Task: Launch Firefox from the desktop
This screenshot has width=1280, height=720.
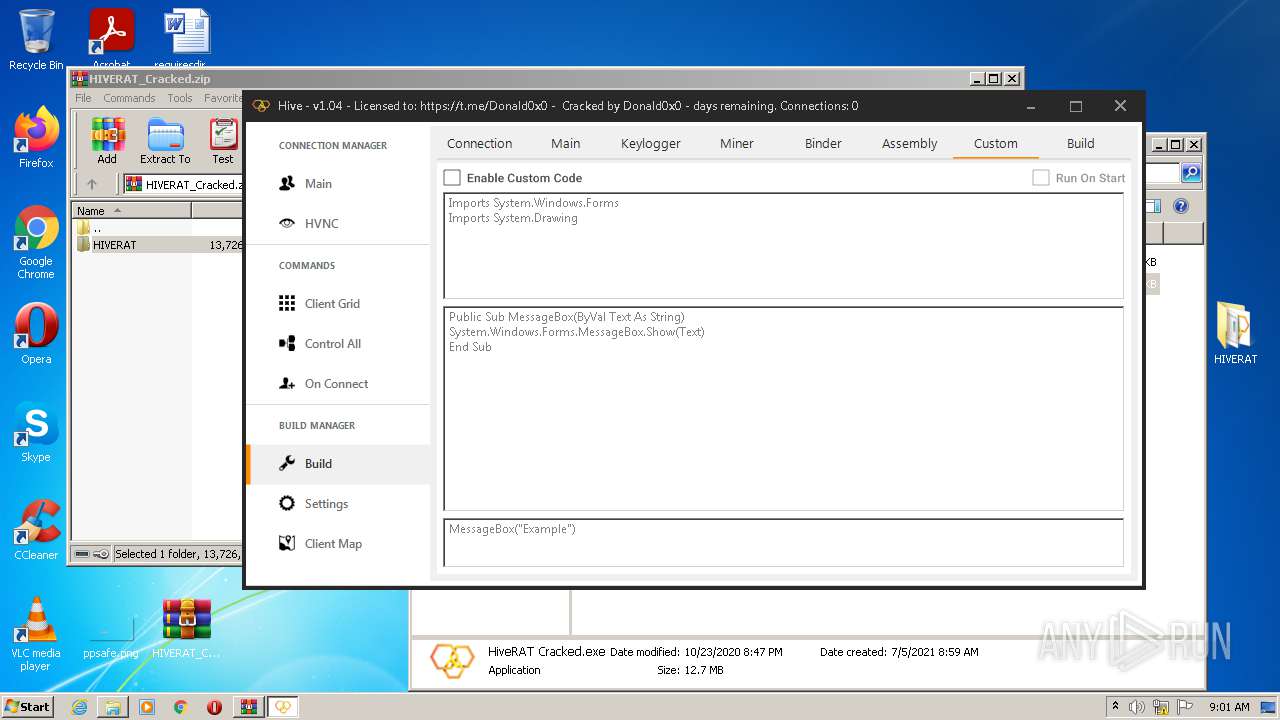Action: coord(36,138)
